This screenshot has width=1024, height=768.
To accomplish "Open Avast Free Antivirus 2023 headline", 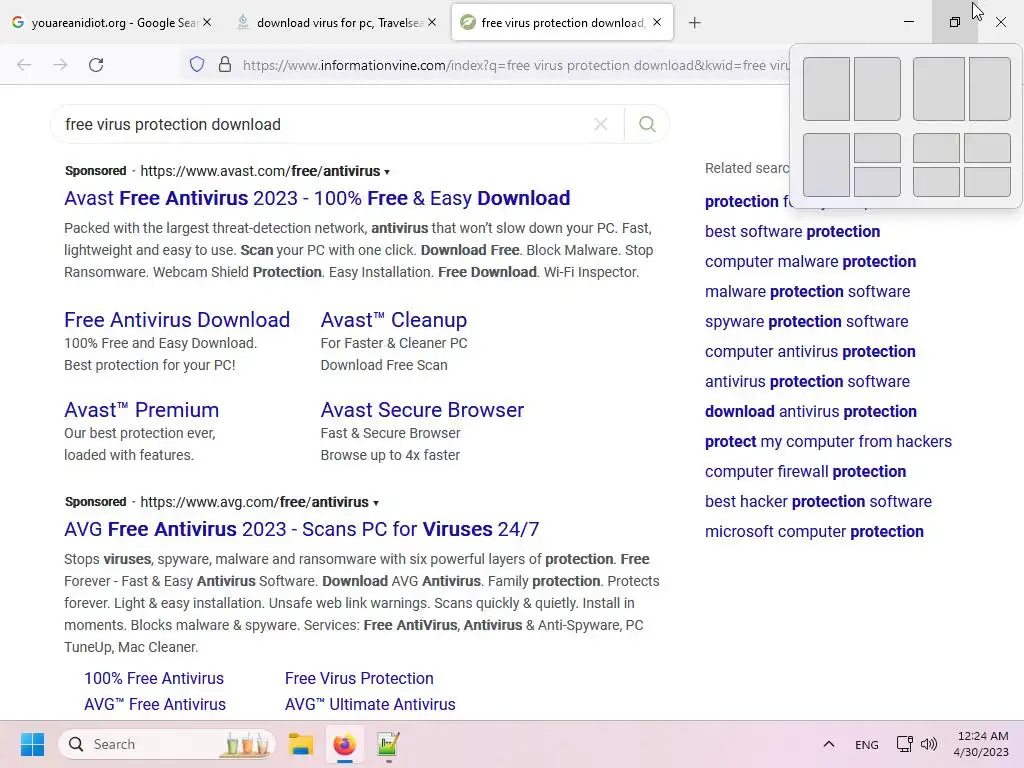I will pos(317,198).
